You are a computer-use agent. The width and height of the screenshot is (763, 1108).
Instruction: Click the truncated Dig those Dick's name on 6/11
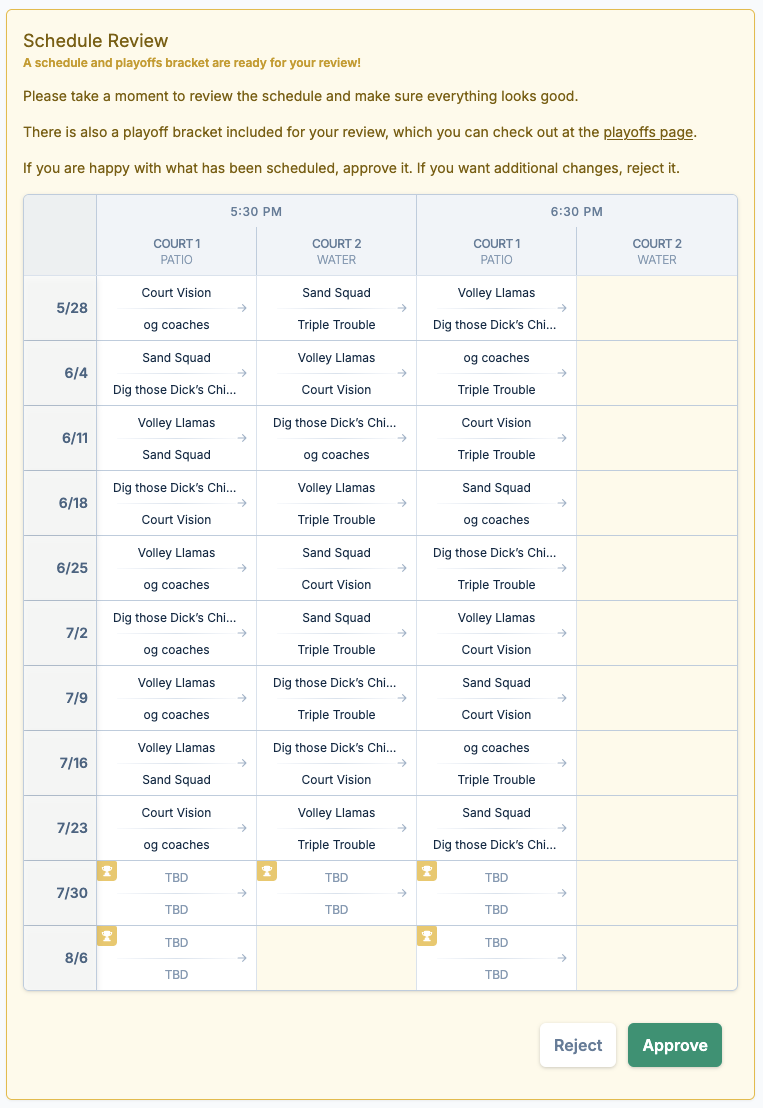[336, 422]
